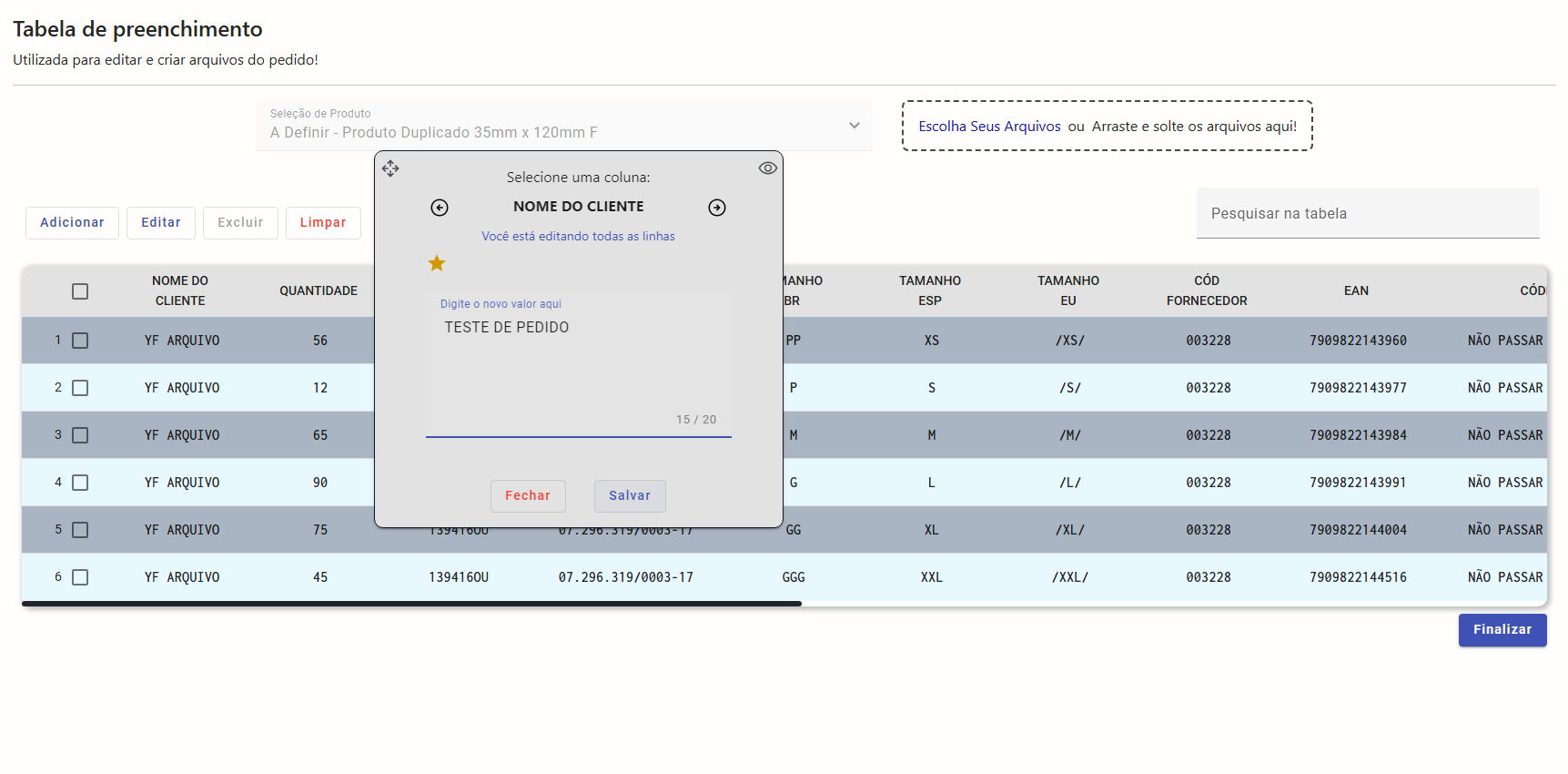The height and width of the screenshot is (774, 1568).
Task: Tick the checkbox for row 3
Action: pyautogui.click(x=80, y=435)
